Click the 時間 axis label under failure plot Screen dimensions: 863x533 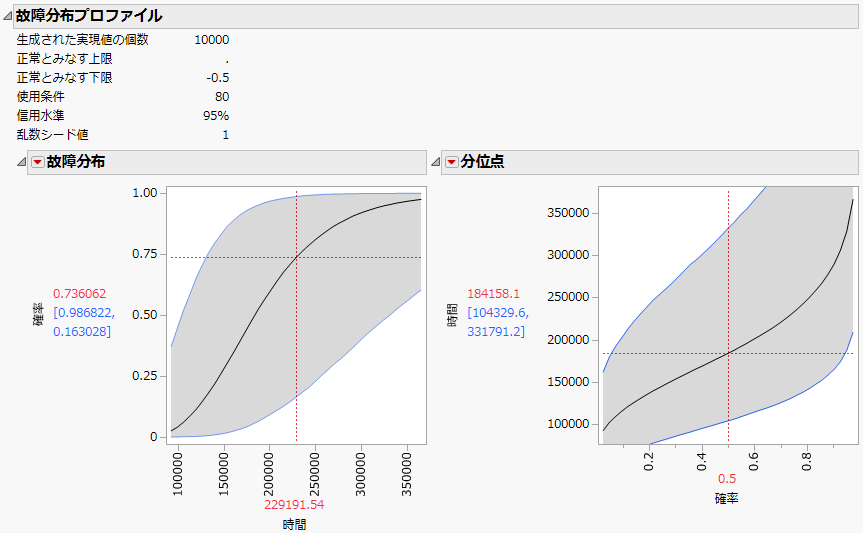294,524
